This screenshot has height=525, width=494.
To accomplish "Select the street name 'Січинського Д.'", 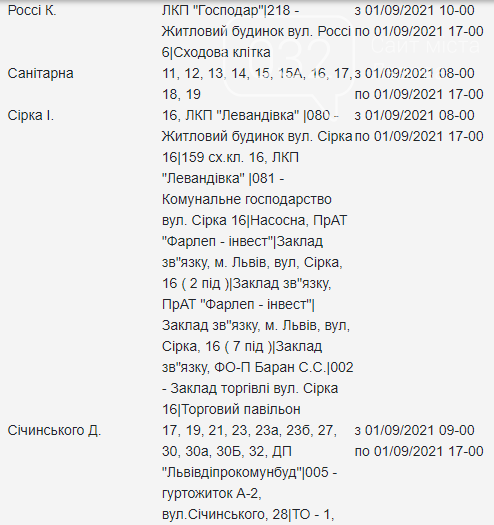I will click(54, 430).
